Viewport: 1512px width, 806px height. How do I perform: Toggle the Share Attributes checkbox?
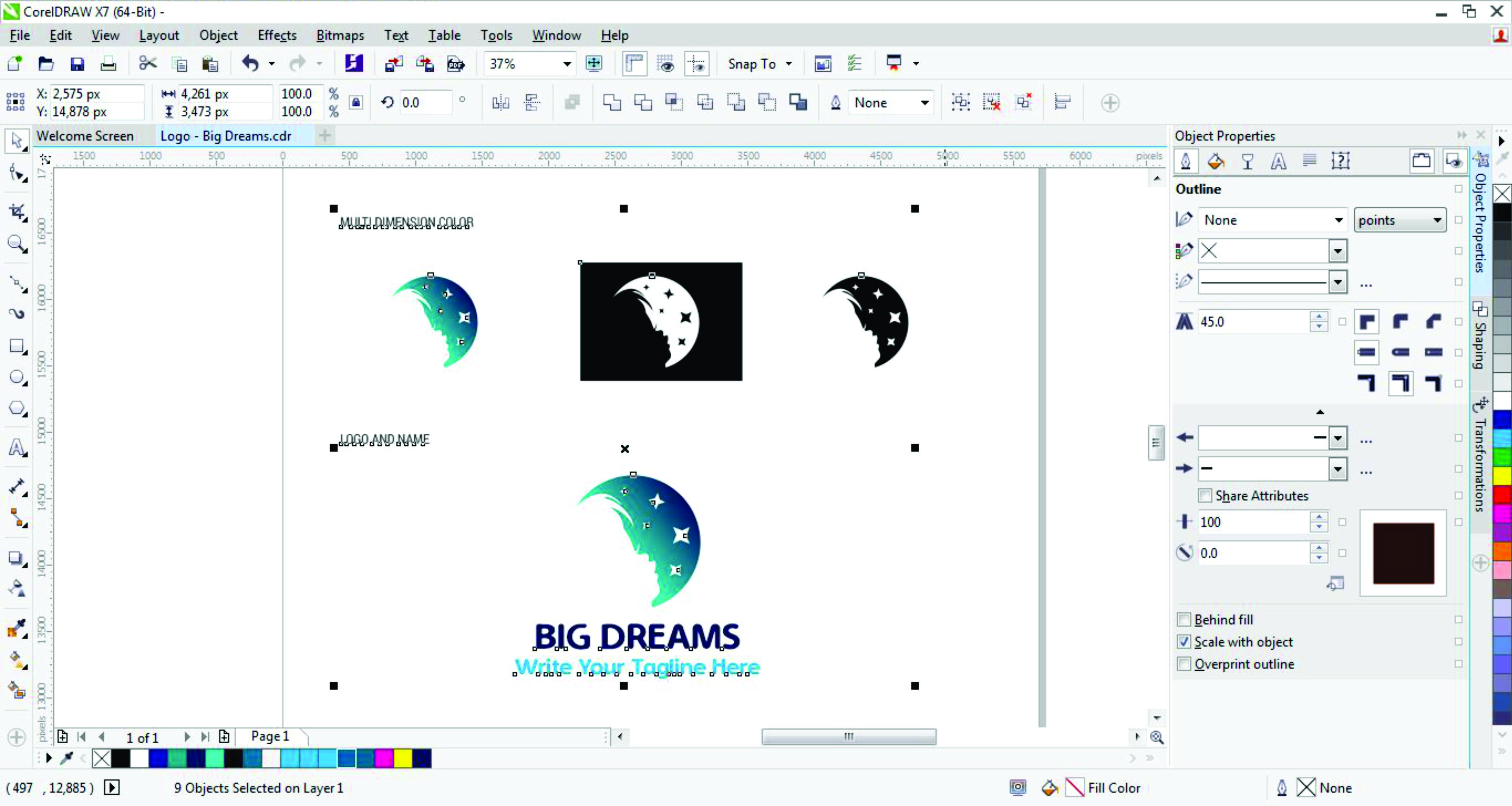tap(1205, 496)
